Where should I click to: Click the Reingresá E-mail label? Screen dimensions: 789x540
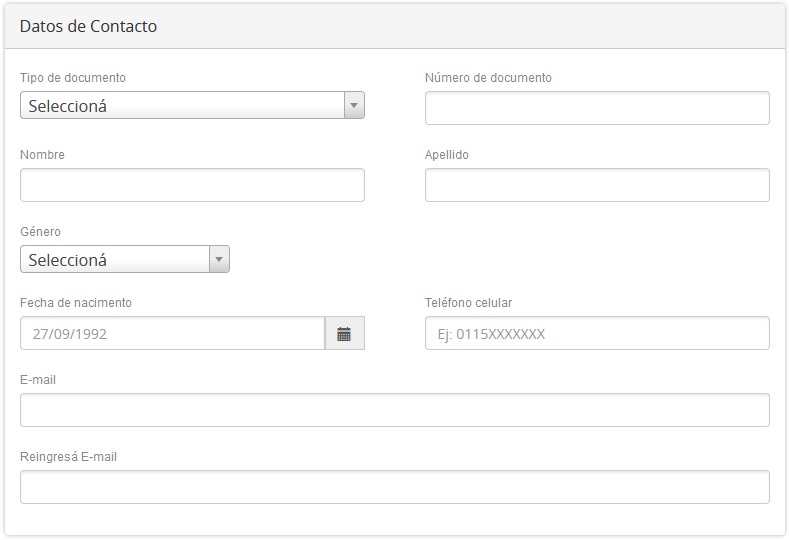[68, 457]
